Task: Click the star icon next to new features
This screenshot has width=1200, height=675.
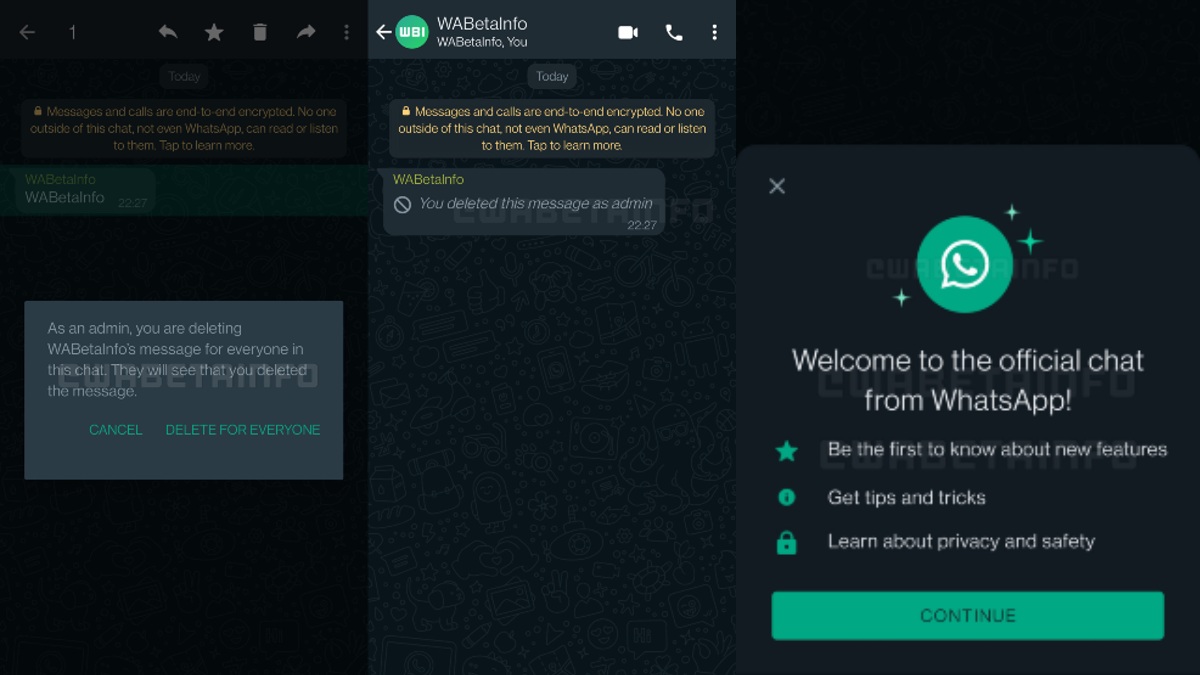Action: tap(787, 451)
